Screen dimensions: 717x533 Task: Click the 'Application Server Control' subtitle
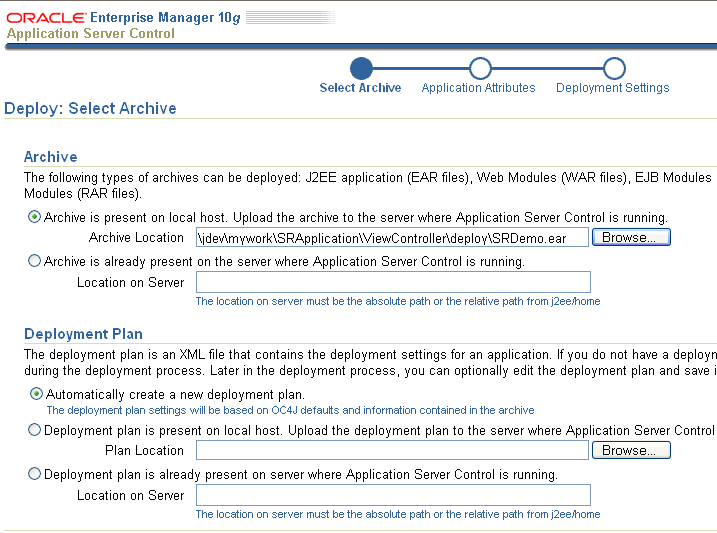click(91, 33)
